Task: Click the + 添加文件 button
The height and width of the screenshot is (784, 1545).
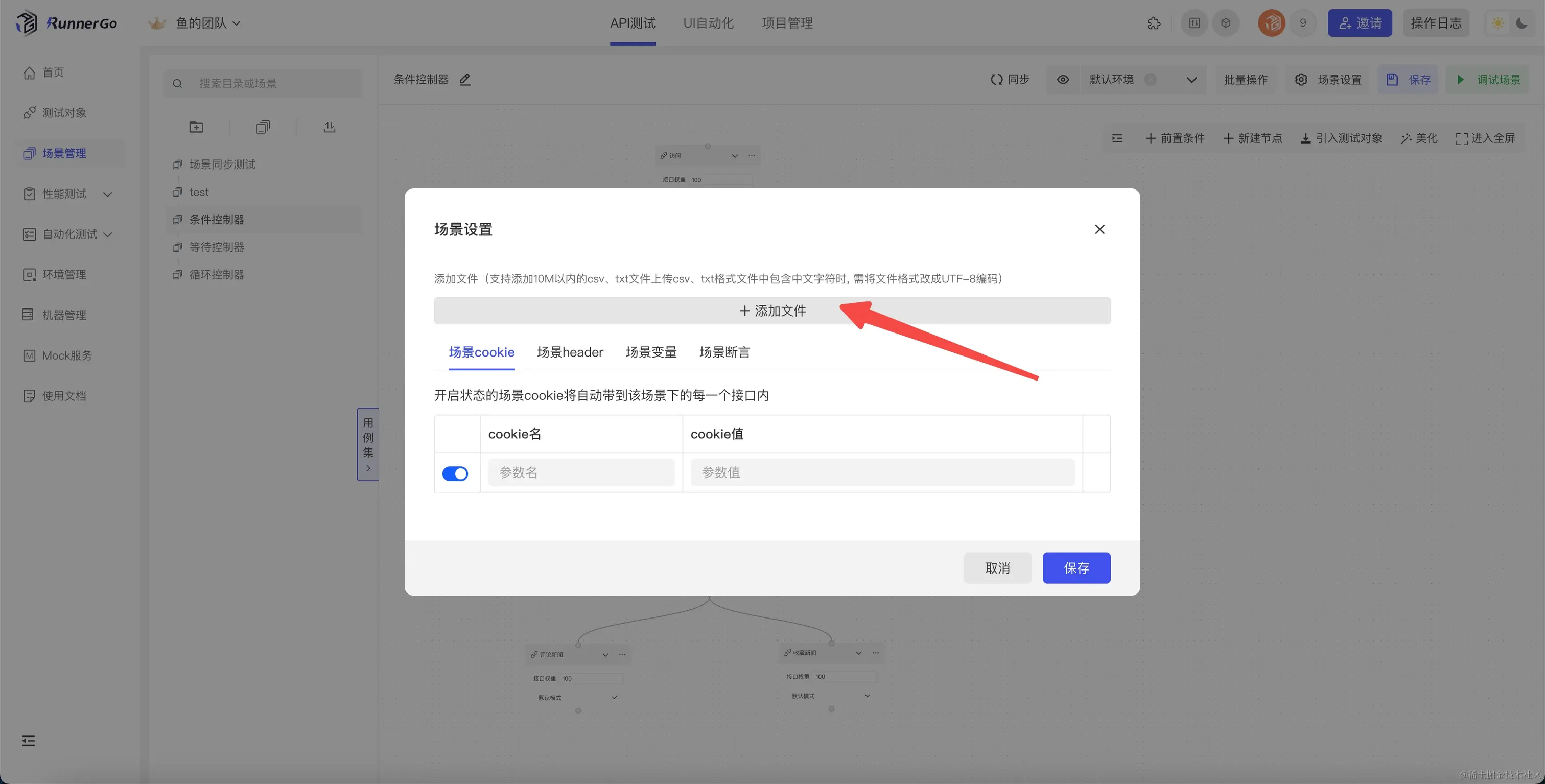Action: pyautogui.click(x=772, y=311)
